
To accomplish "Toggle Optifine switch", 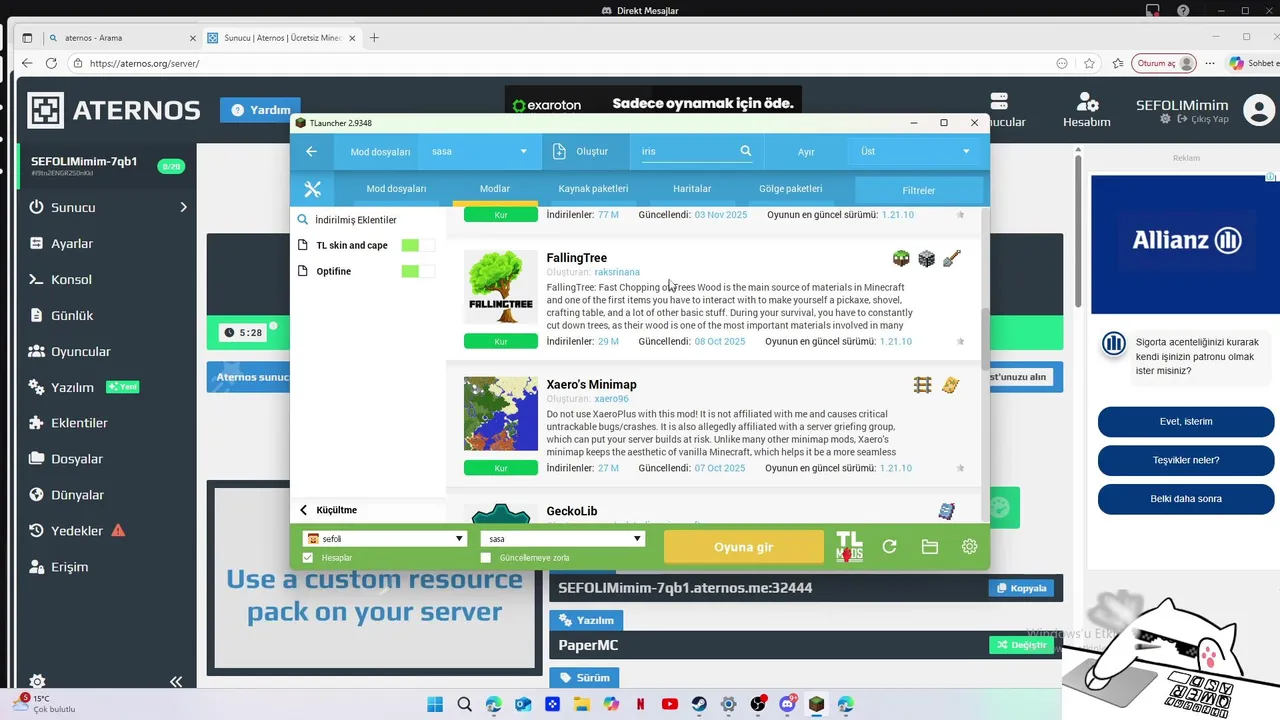I will pyautogui.click(x=418, y=271).
